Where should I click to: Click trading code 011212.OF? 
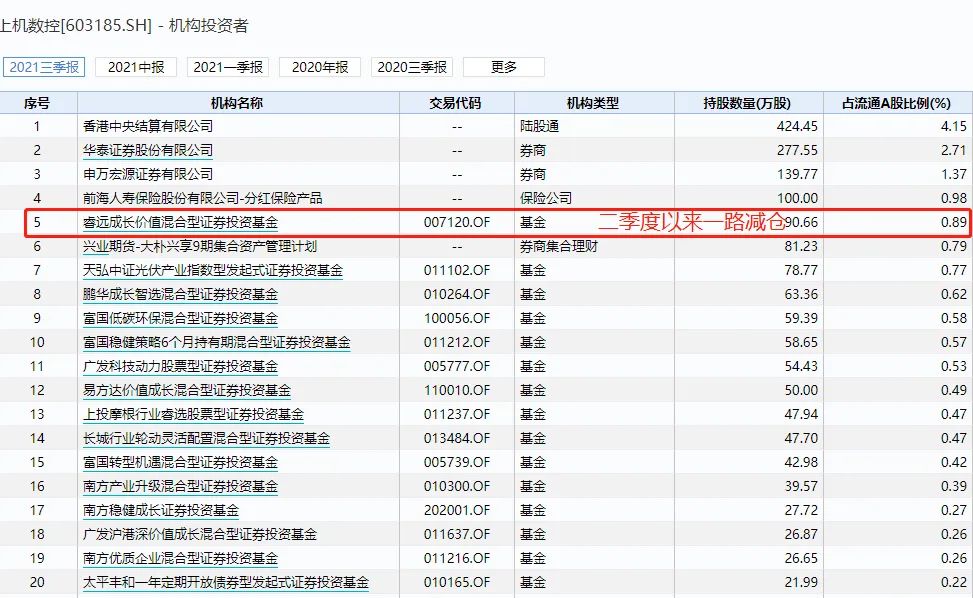[x=457, y=342]
